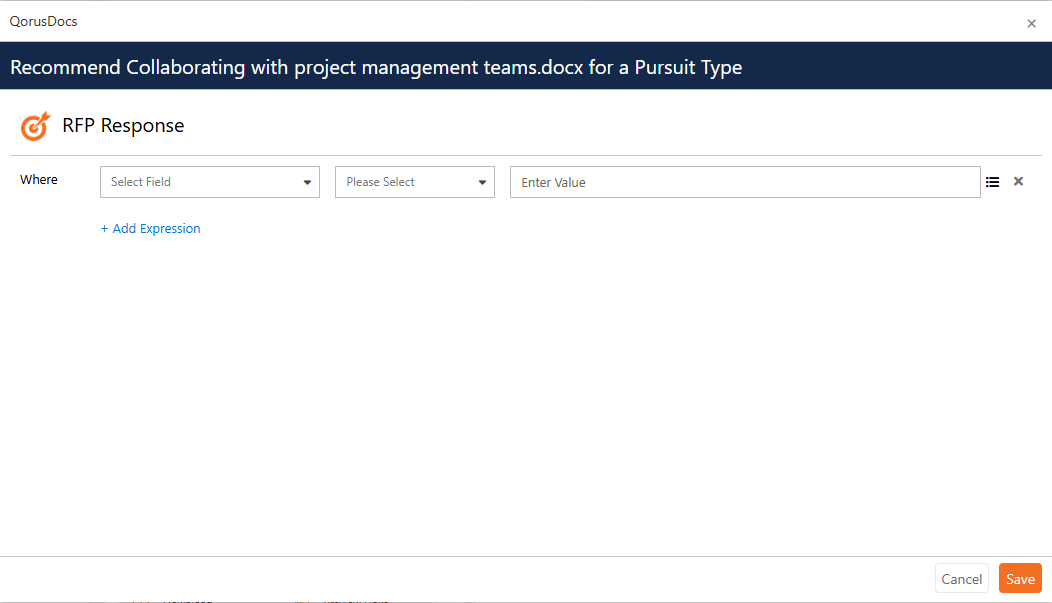Add a new expression via Add Expression
1052x603 pixels.
(156, 229)
